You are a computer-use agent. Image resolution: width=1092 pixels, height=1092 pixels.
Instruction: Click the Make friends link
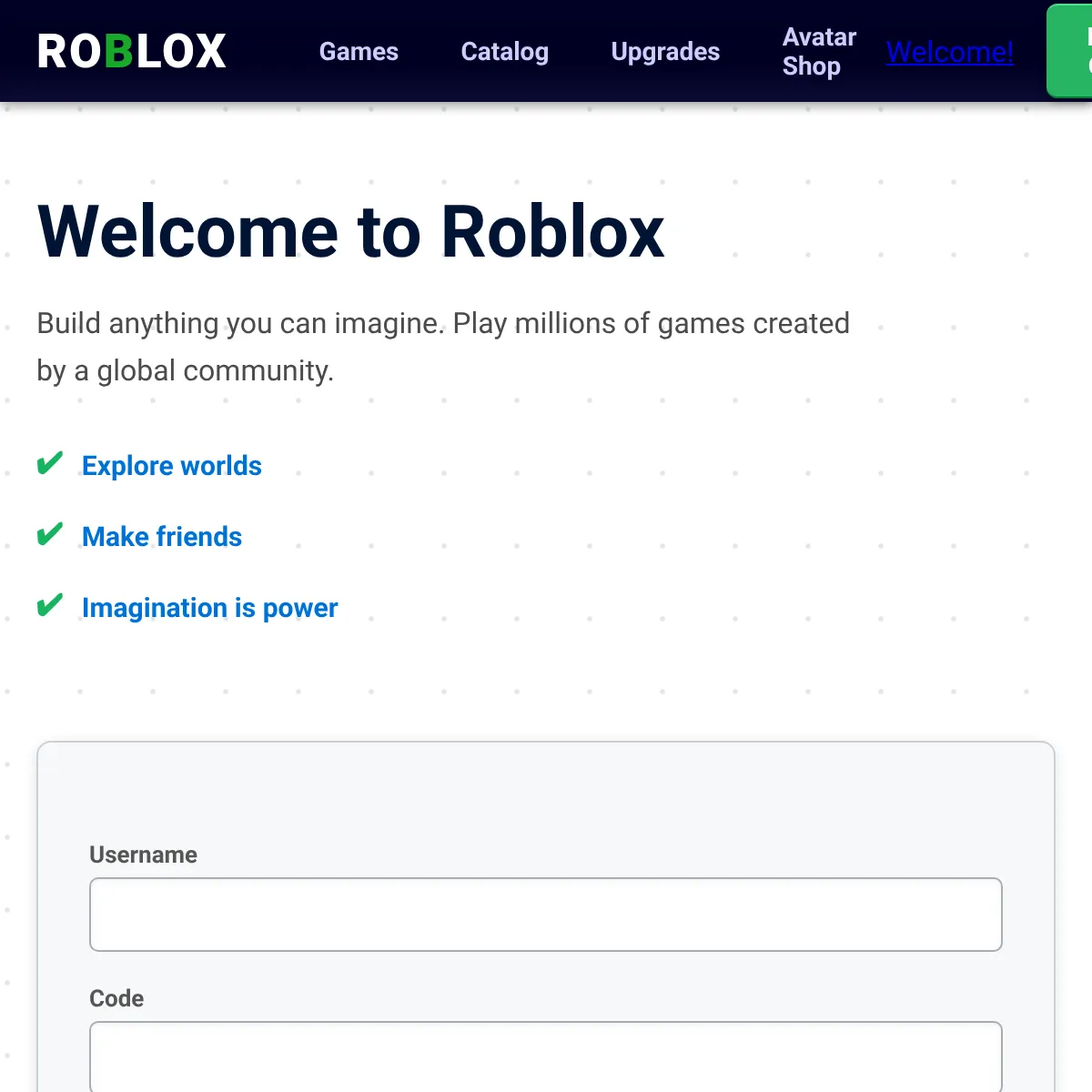click(162, 537)
